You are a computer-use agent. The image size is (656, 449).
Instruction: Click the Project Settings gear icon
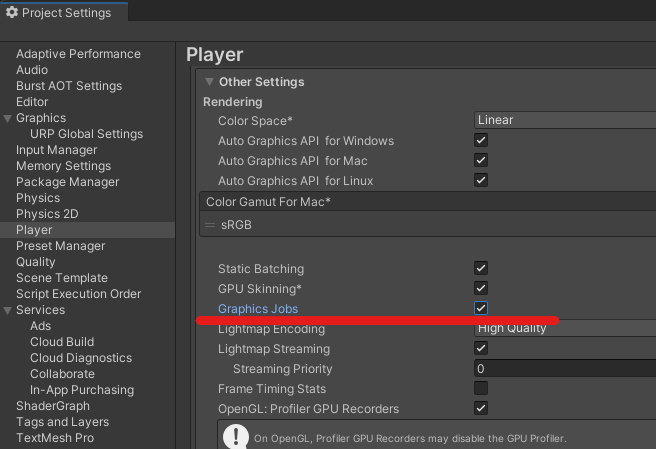click(x=12, y=12)
